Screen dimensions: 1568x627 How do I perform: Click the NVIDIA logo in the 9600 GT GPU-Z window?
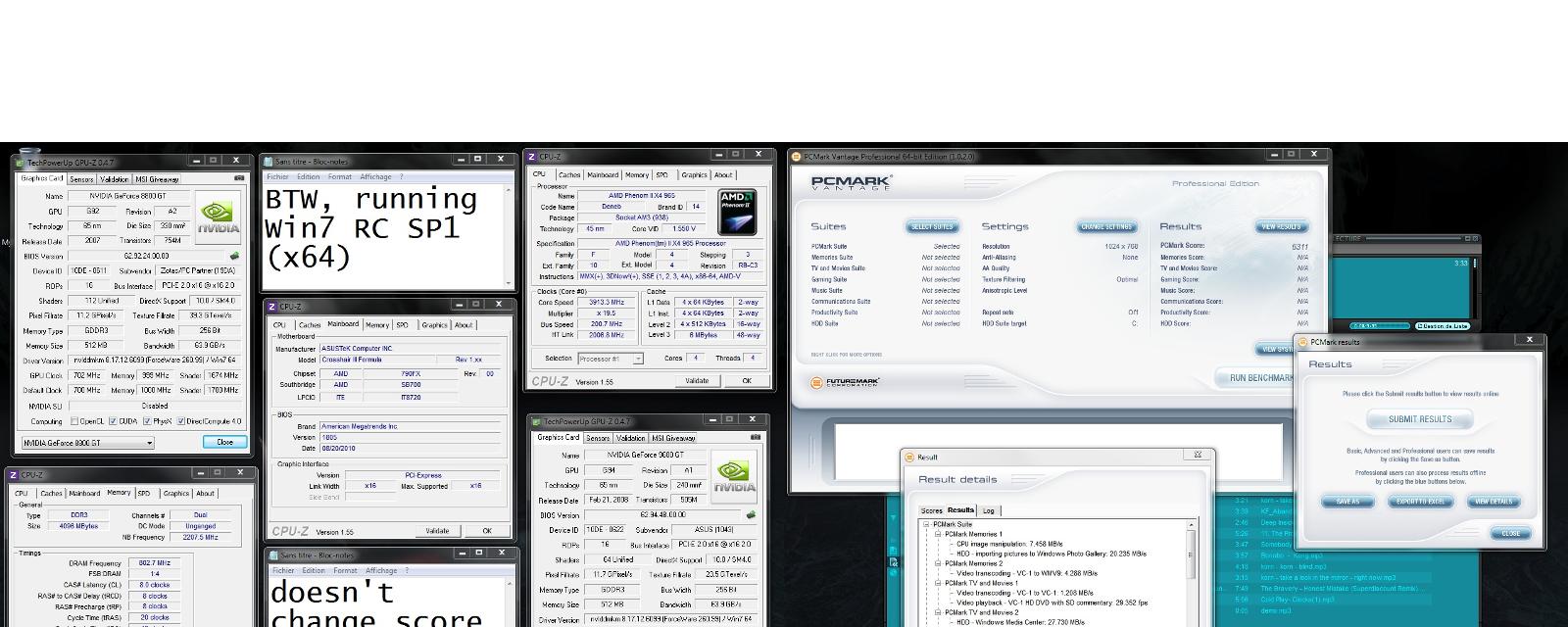click(x=734, y=477)
